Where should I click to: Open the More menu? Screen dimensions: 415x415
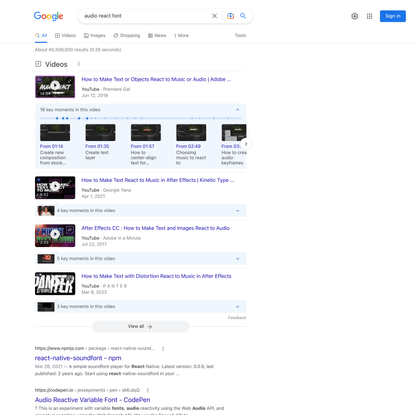[182, 35]
